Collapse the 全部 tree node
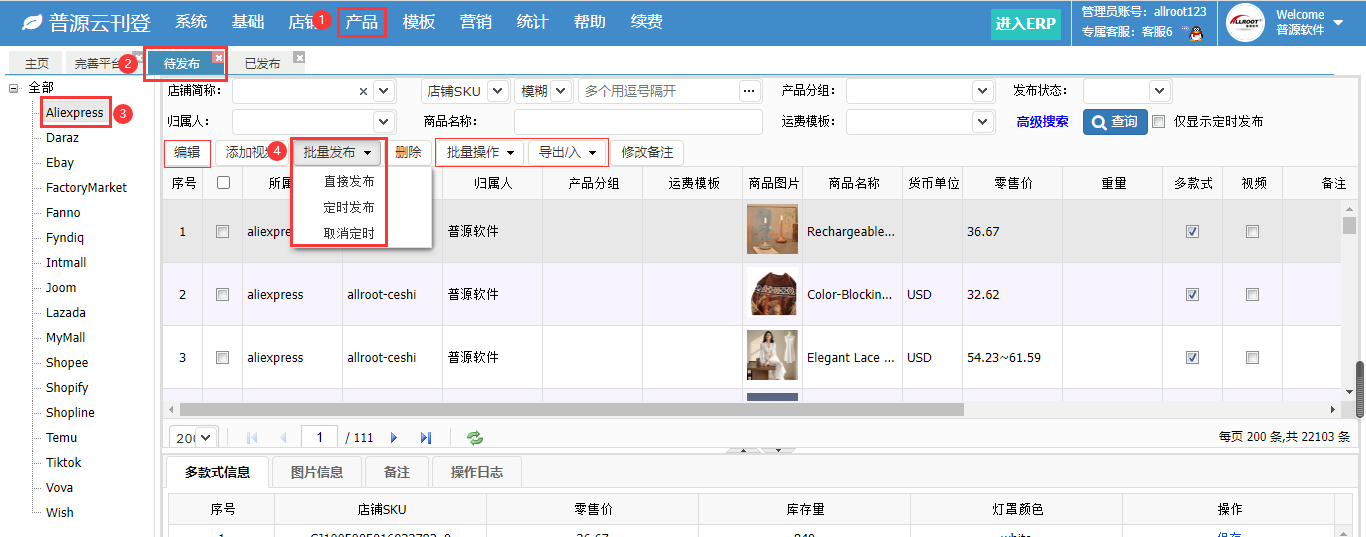Viewport: 1366px width, 537px height. [x=14, y=88]
